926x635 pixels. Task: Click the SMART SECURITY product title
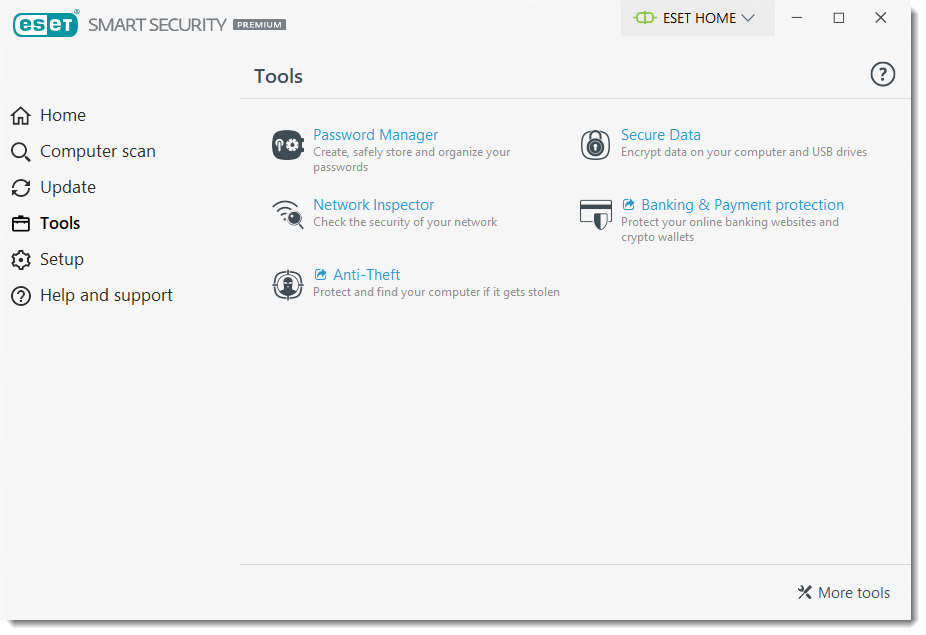(x=157, y=25)
